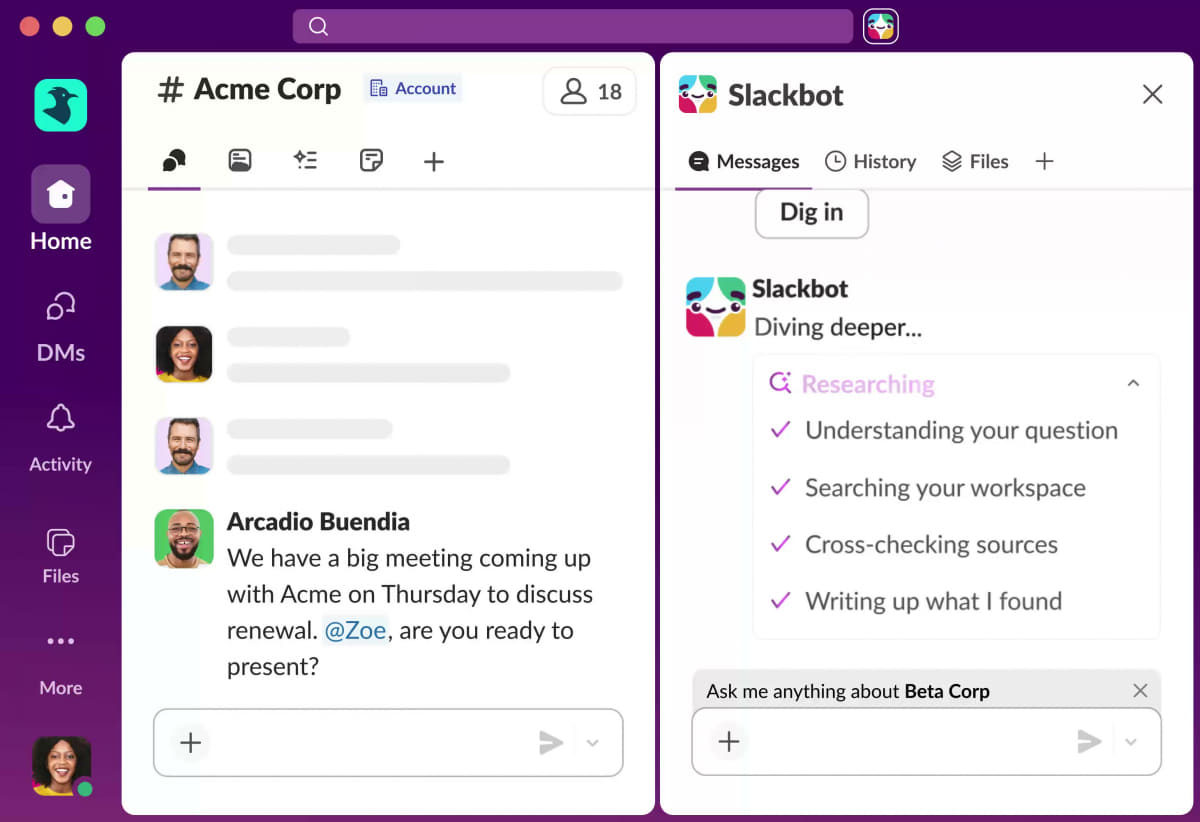Open Arcadio Buendia's name link

318,521
